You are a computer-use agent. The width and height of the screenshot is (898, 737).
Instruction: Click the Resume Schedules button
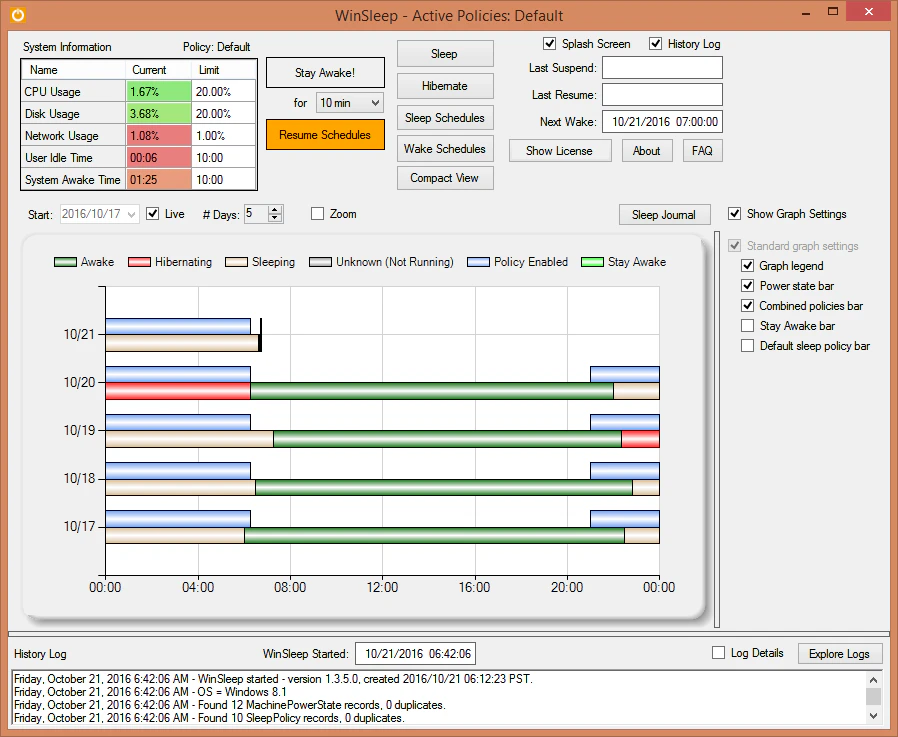(325, 135)
